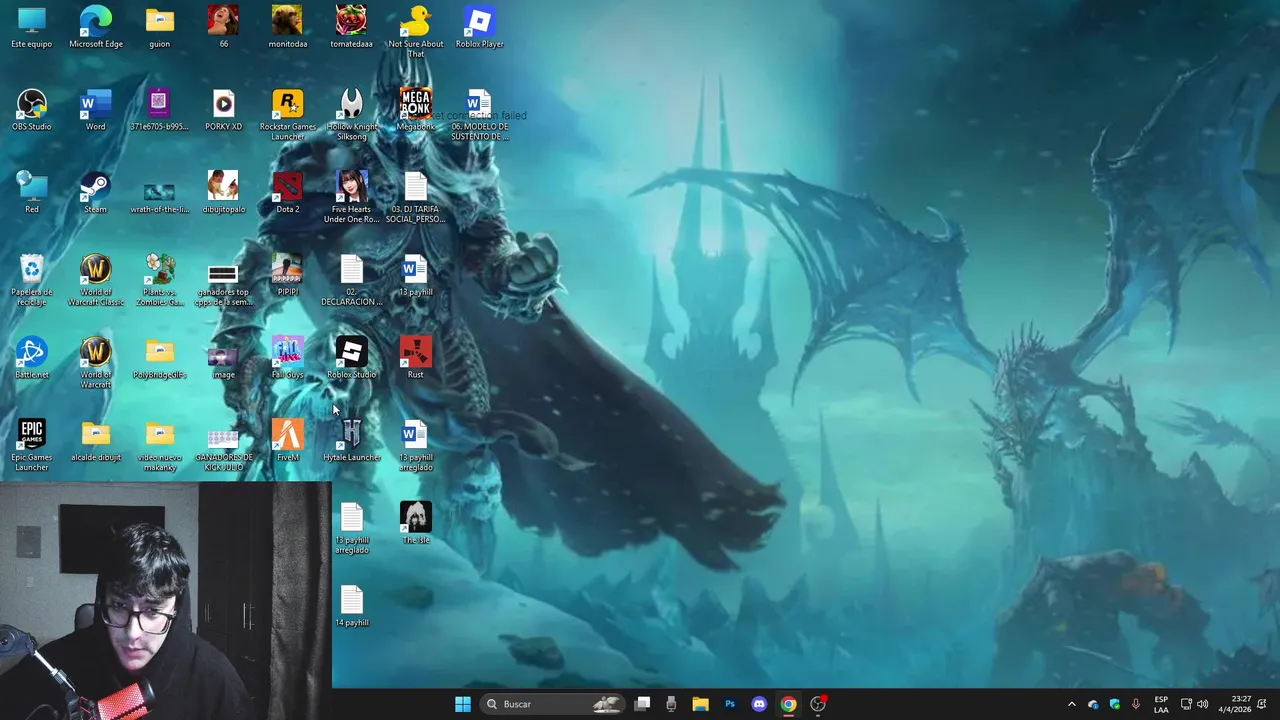
Task: Open the volume tray control
Action: pos(1202,704)
